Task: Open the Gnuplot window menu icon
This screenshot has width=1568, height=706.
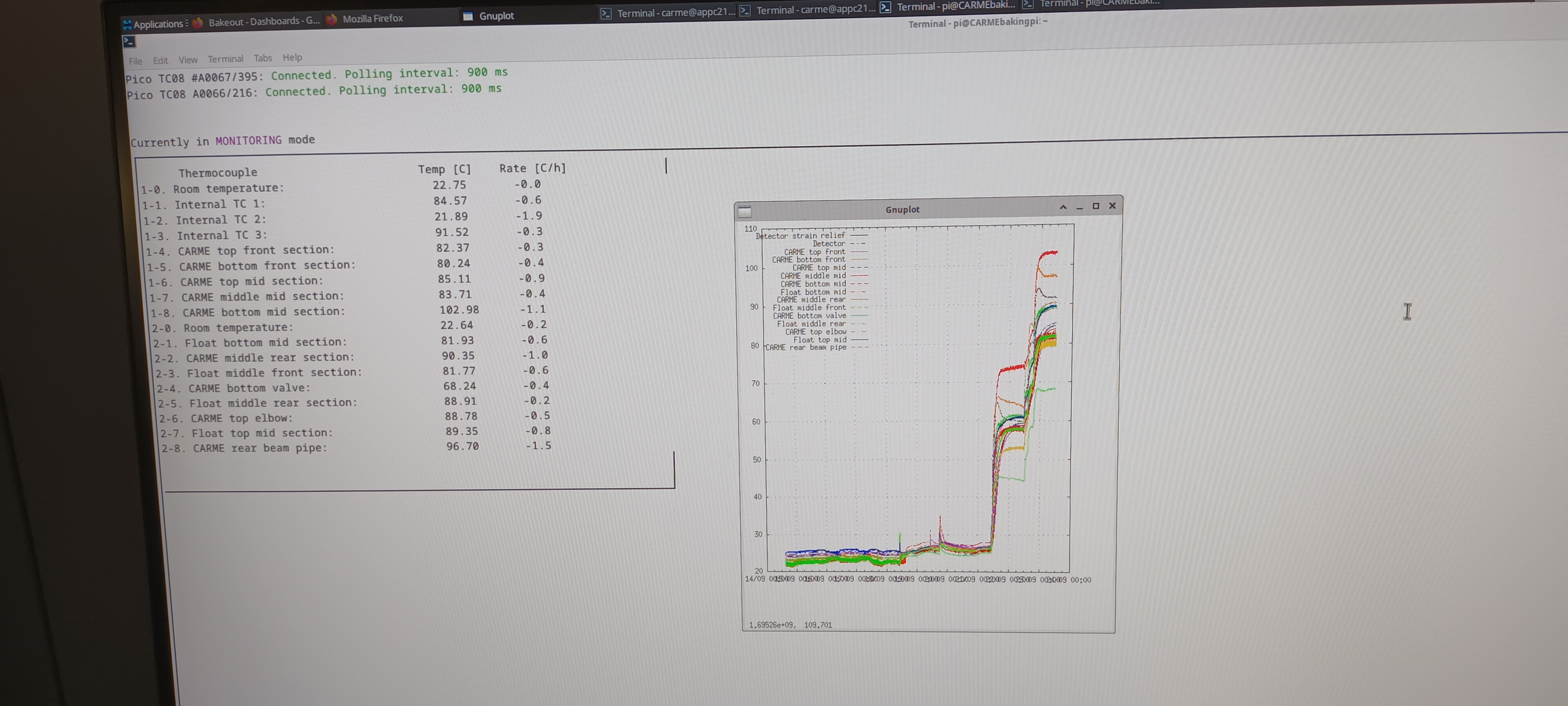Action: click(744, 211)
